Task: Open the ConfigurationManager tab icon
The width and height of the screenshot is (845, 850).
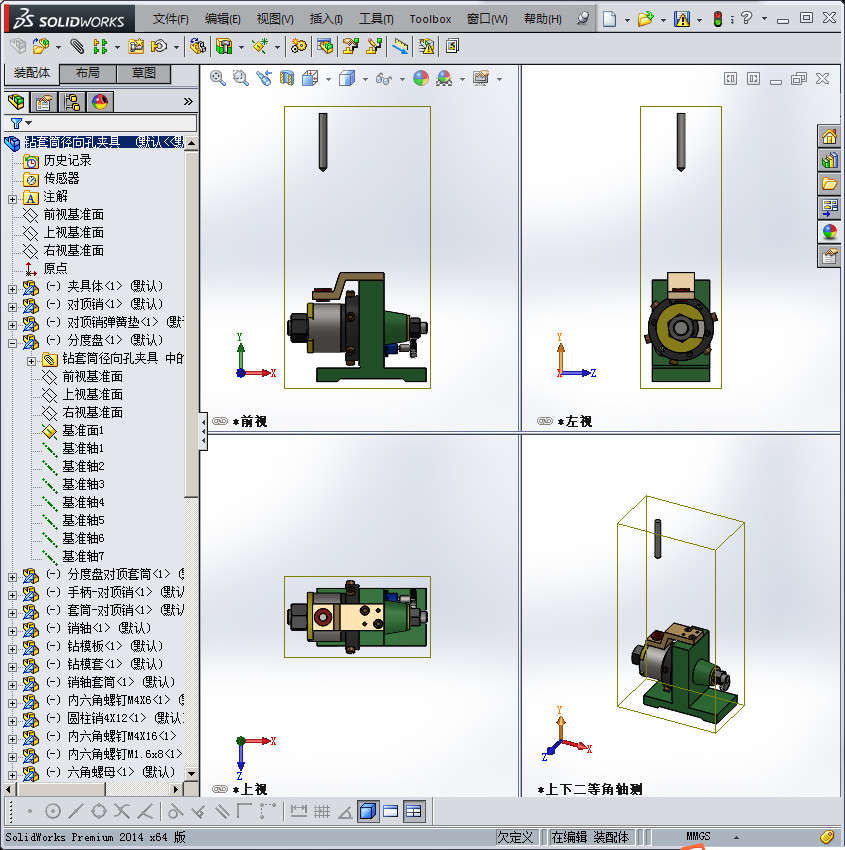Action: pyautogui.click(x=72, y=101)
